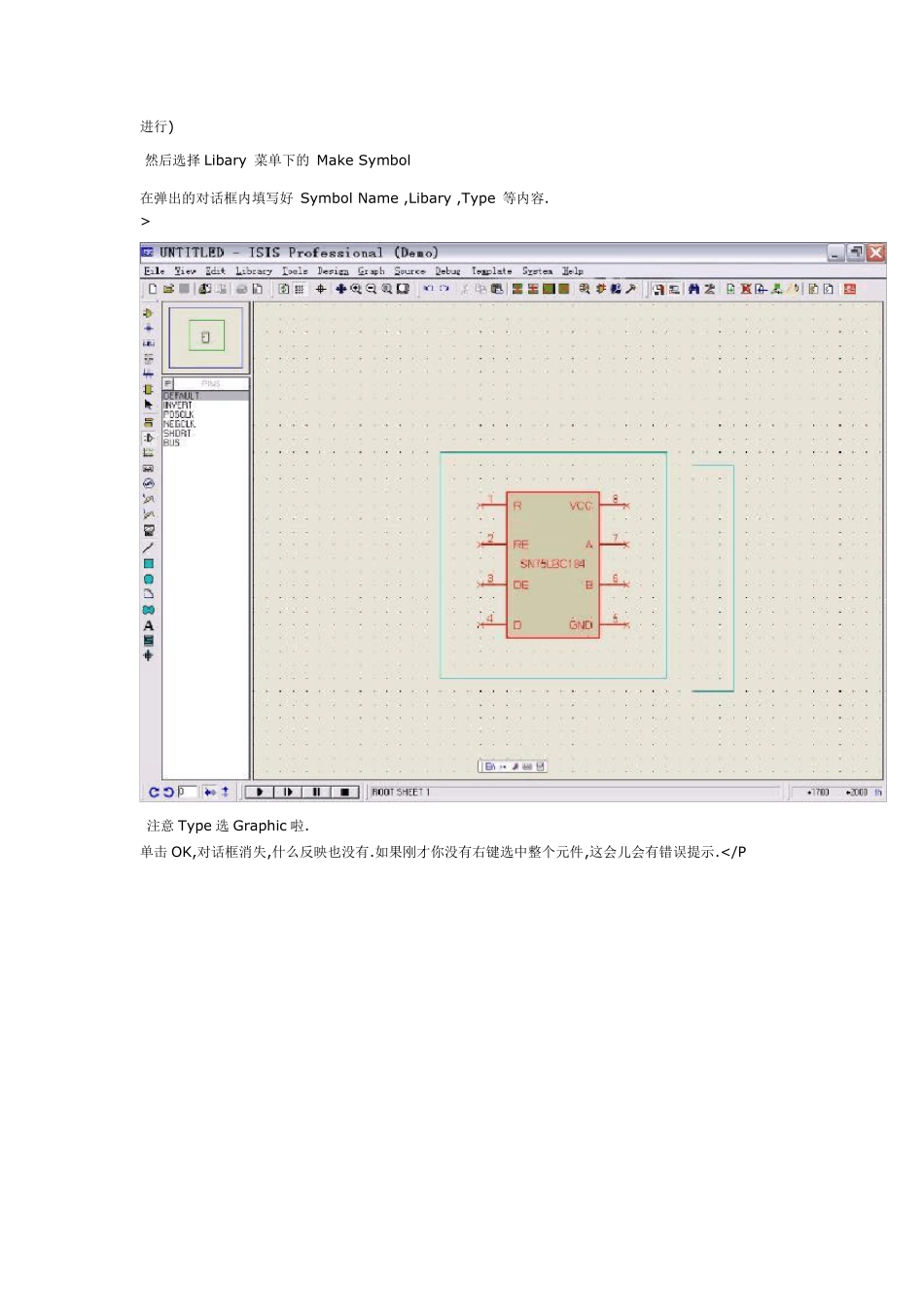Click the Zoom Out magnifier icon
This screenshot has width=924, height=1307.
point(372,289)
